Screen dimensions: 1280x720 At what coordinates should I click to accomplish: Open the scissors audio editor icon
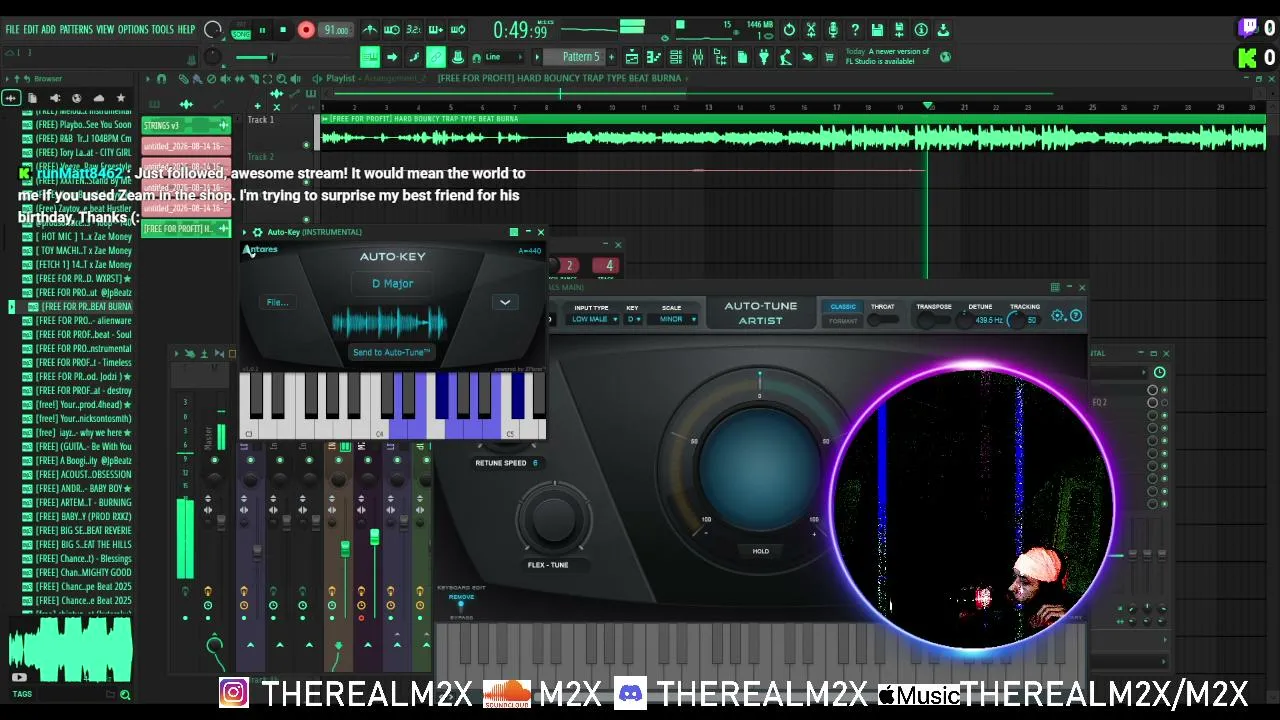tap(811, 30)
